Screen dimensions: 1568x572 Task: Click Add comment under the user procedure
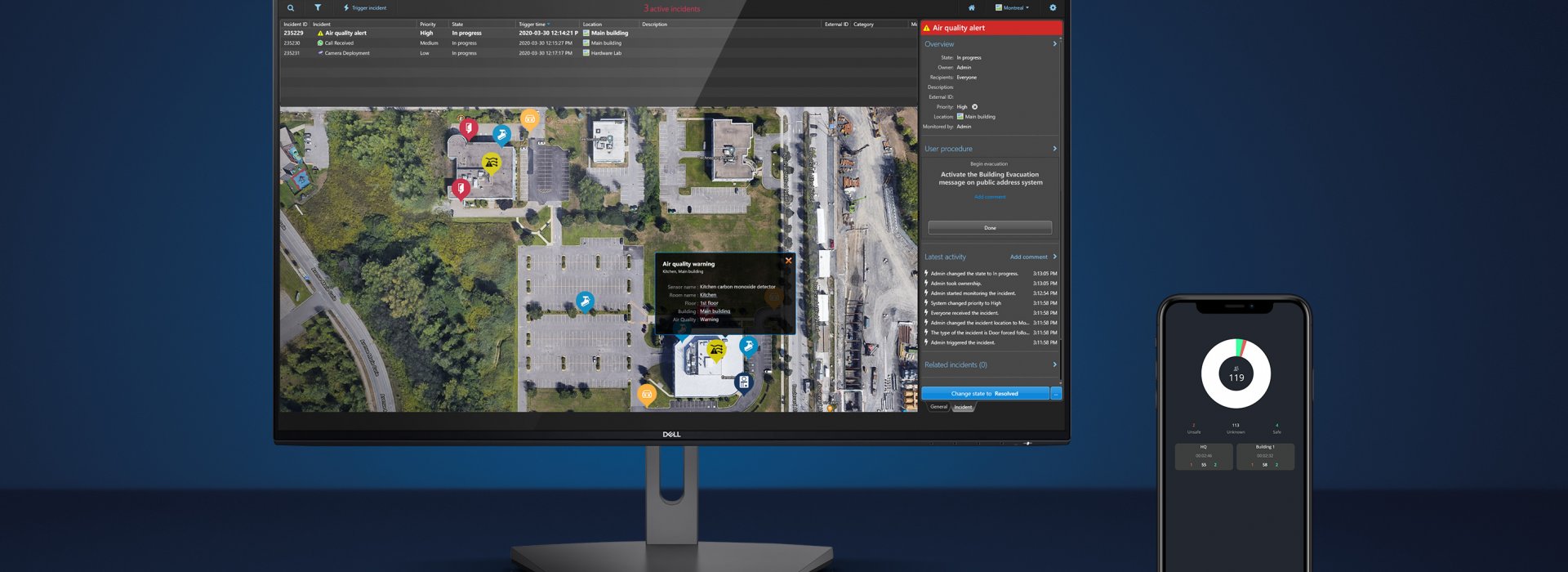[990, 197]
